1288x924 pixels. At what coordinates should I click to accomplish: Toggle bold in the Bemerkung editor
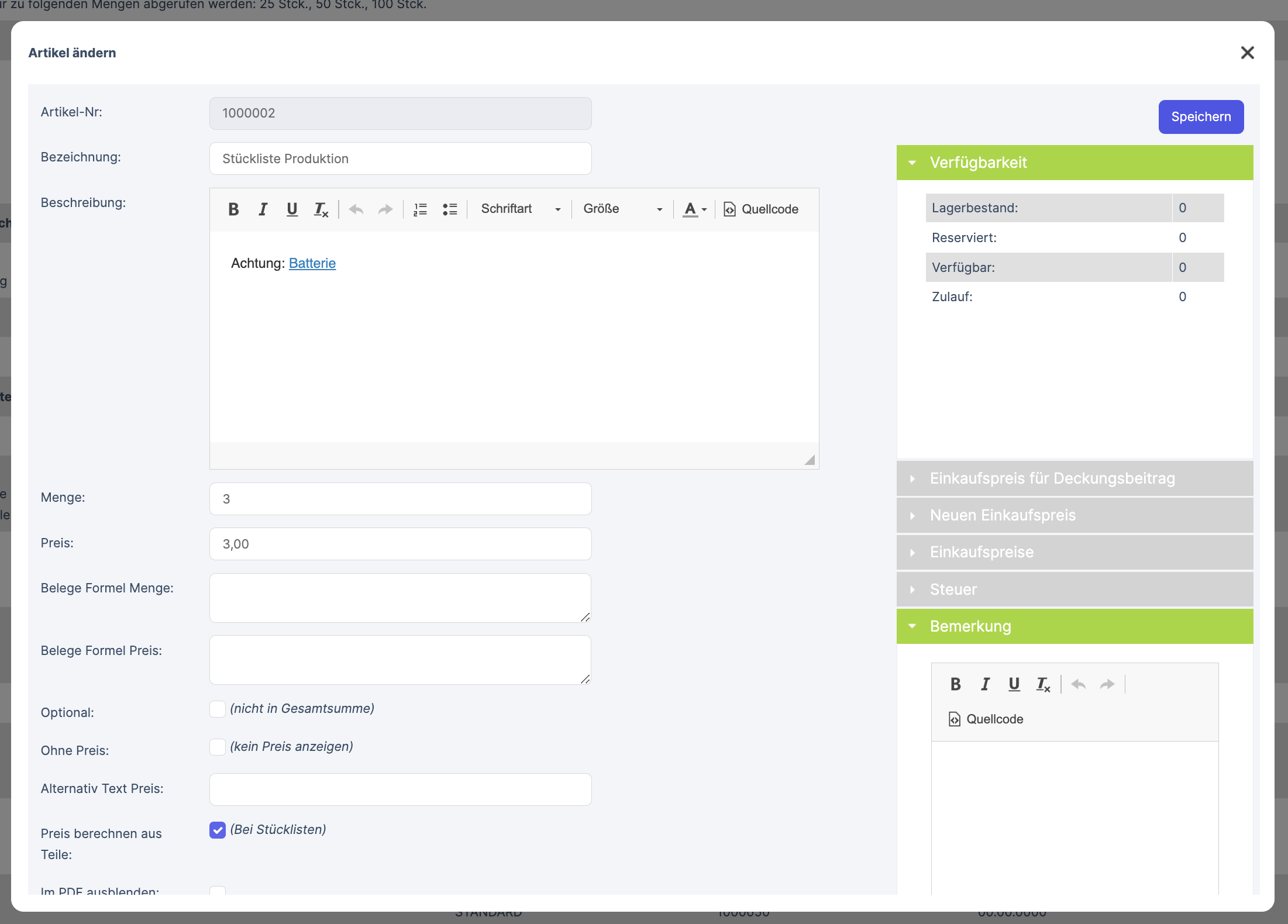click(x=956, y=684)
